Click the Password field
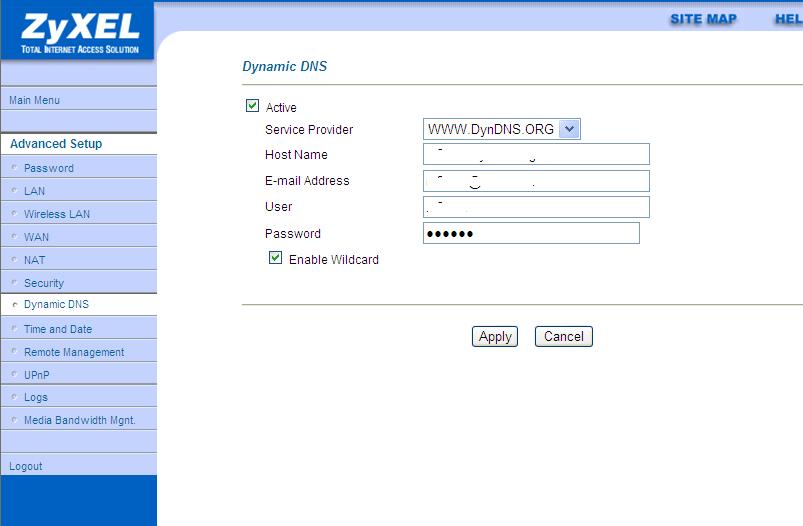The width and height of the screenshot is (803, 526). tap(531, 233)
